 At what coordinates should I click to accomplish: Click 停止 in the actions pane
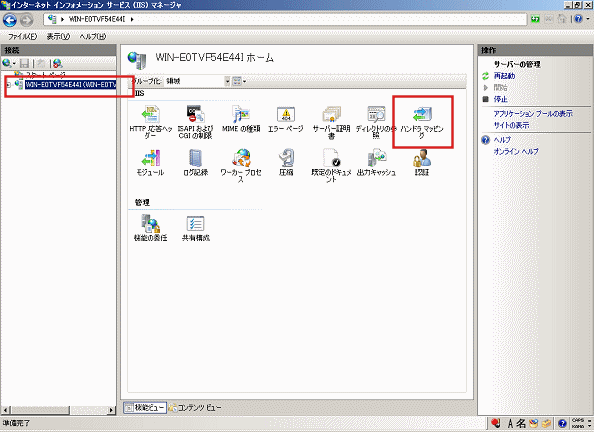tap(500, 99)
